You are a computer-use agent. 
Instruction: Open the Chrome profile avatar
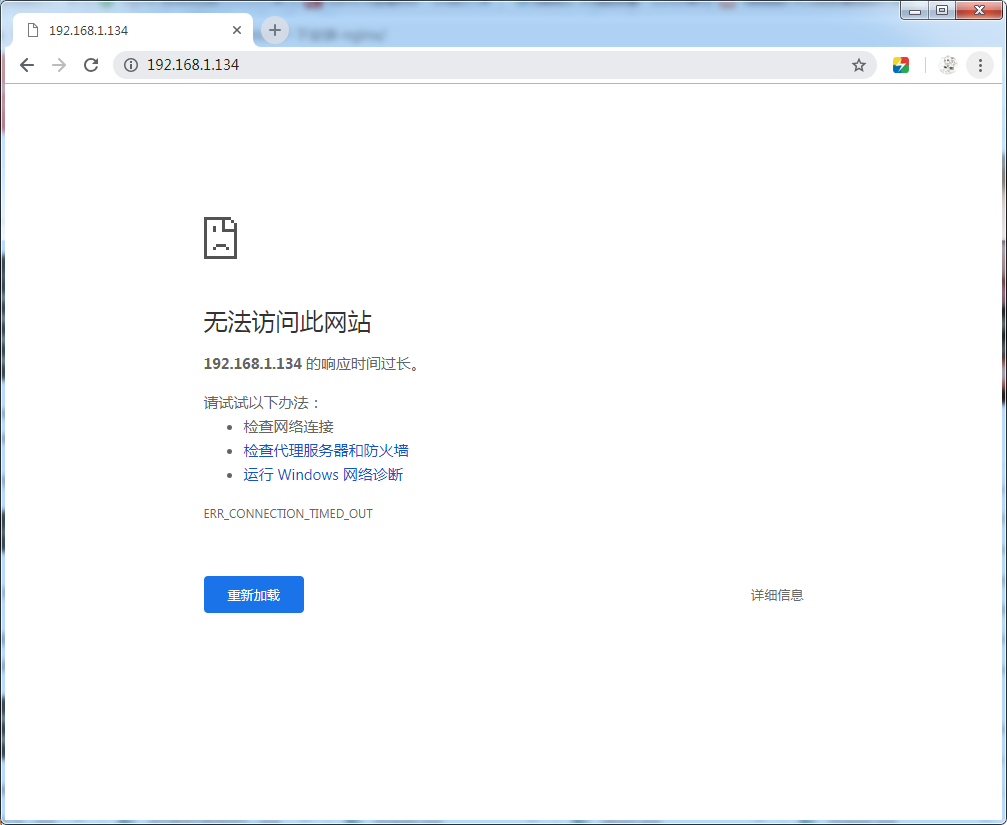point(948,65)
